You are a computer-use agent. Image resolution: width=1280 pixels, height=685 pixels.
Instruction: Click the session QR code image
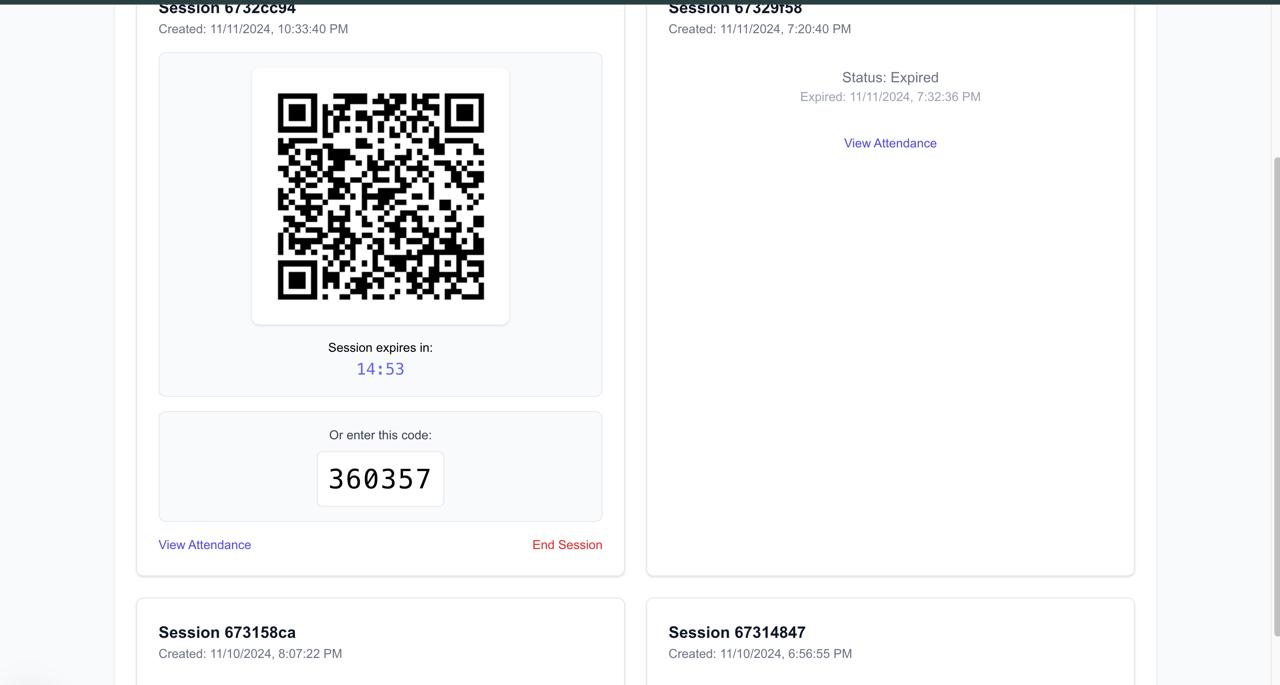pyautogui.click(x=381, y=197)
